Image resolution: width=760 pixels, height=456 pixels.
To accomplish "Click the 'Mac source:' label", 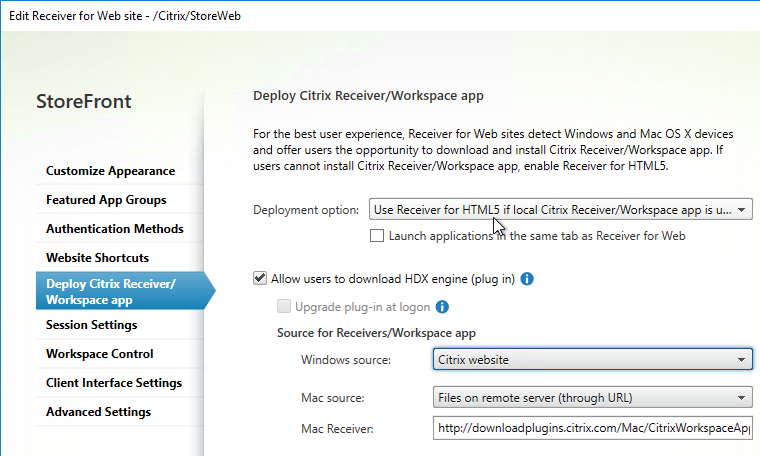I will coord(332,398).
